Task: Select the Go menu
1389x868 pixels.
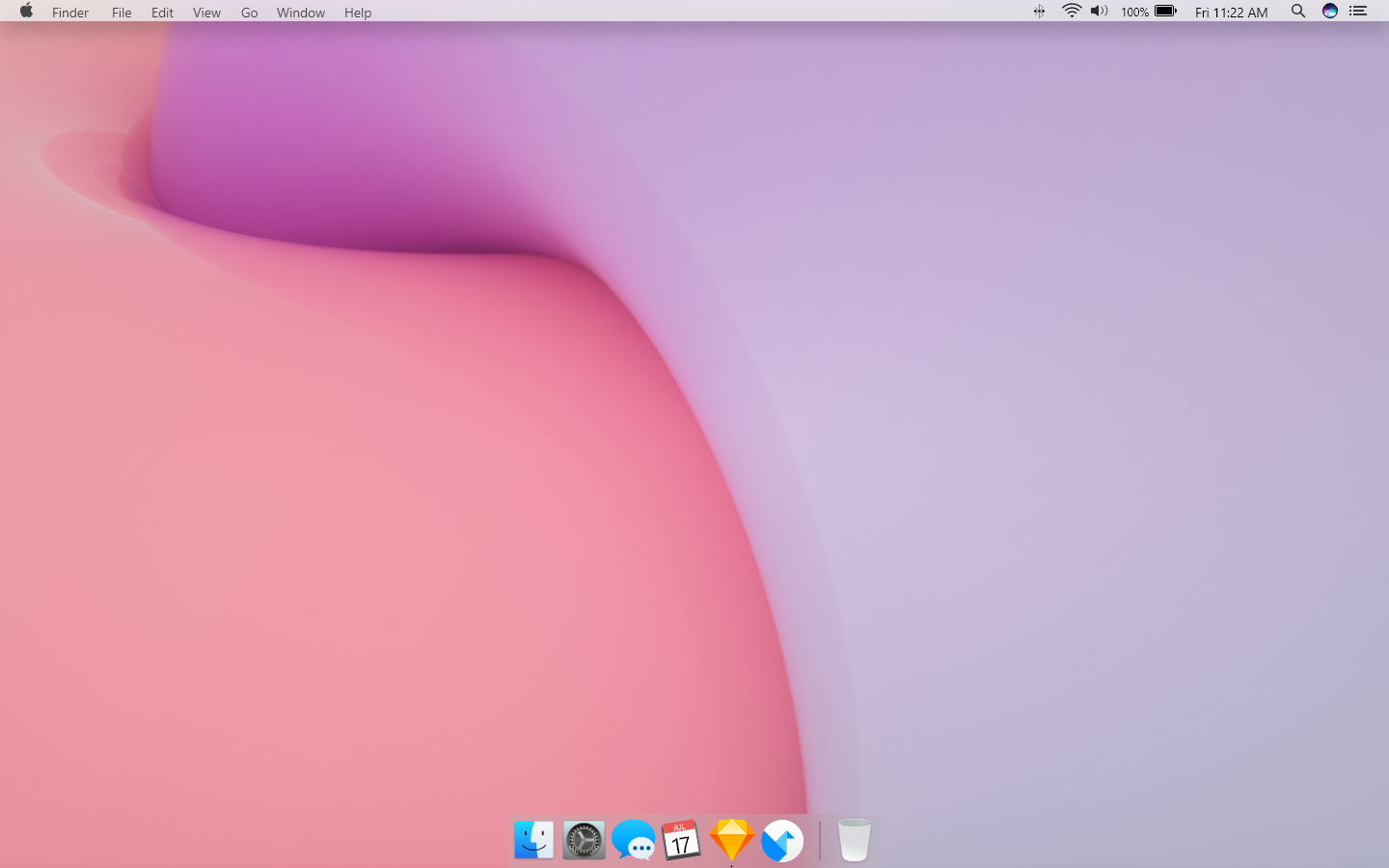Action: pyautogui.click(x=249, y=13)
